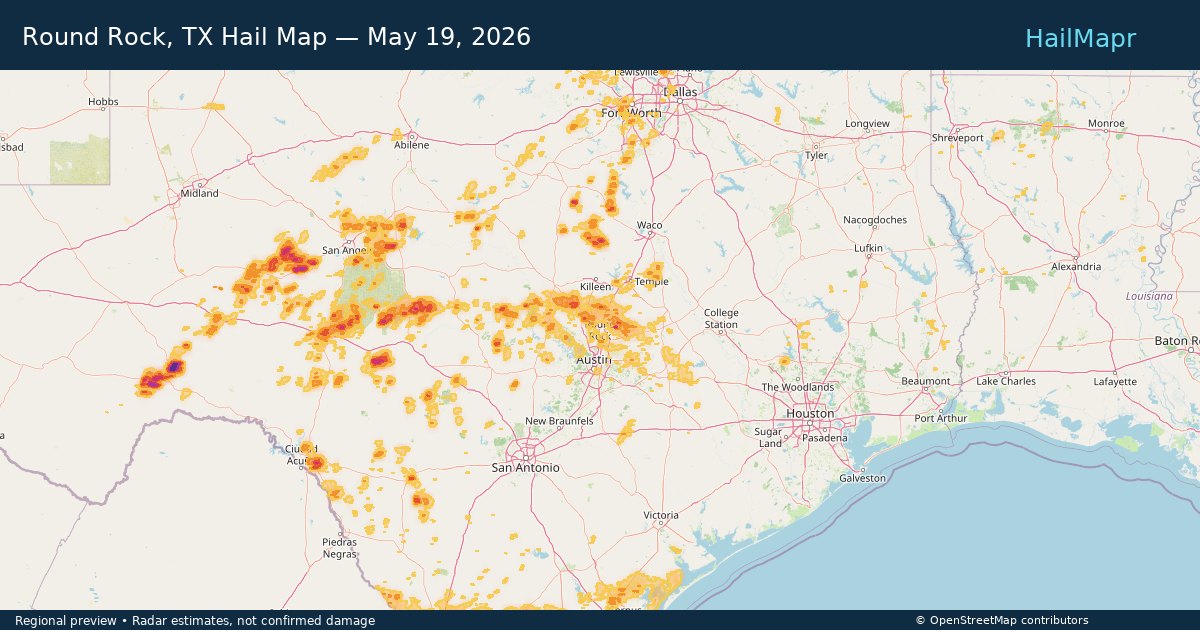
Task: Select the Piedras Negras label
Action: pyautogui.click(x=340, y=548)
